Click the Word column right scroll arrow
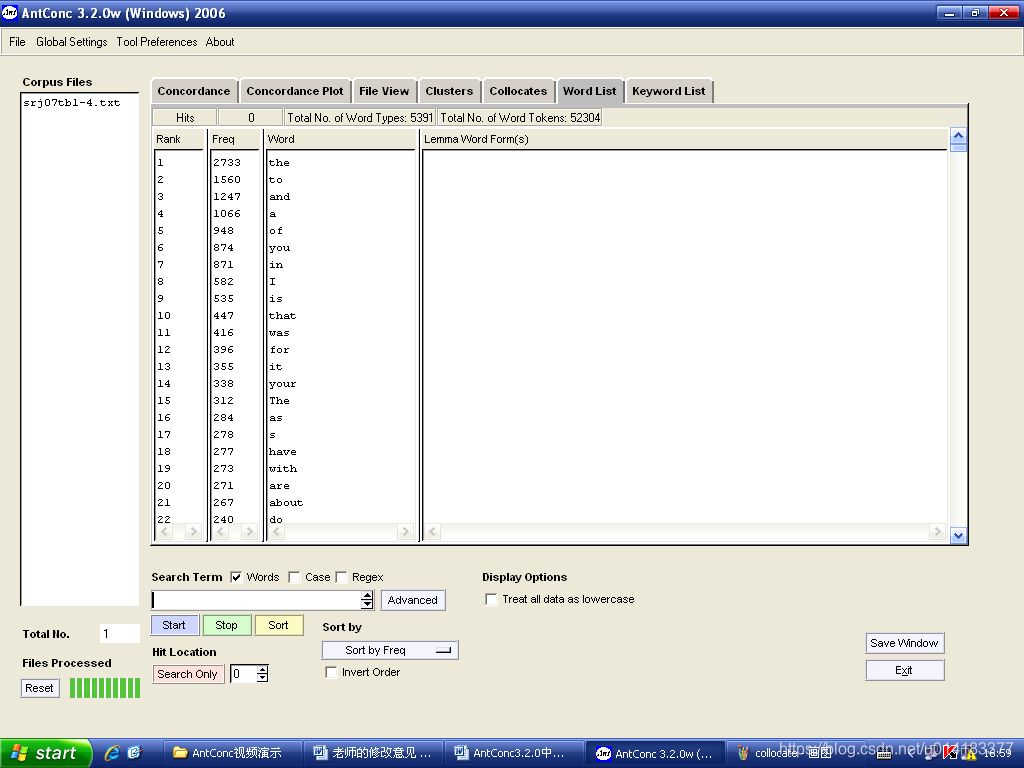The height and width of the screenshot is (768, 1024). point(405,532)
